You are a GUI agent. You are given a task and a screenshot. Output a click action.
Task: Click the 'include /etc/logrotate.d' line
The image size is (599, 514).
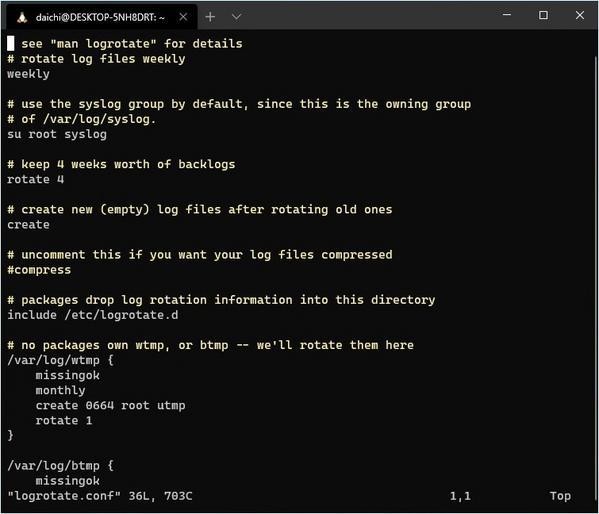coord(93,315)
